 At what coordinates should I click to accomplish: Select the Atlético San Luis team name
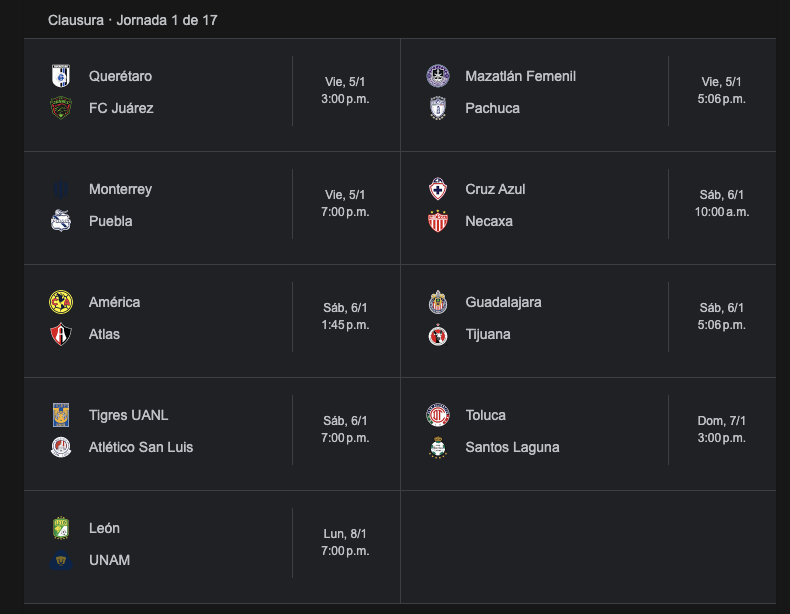(x=141, y=447)
